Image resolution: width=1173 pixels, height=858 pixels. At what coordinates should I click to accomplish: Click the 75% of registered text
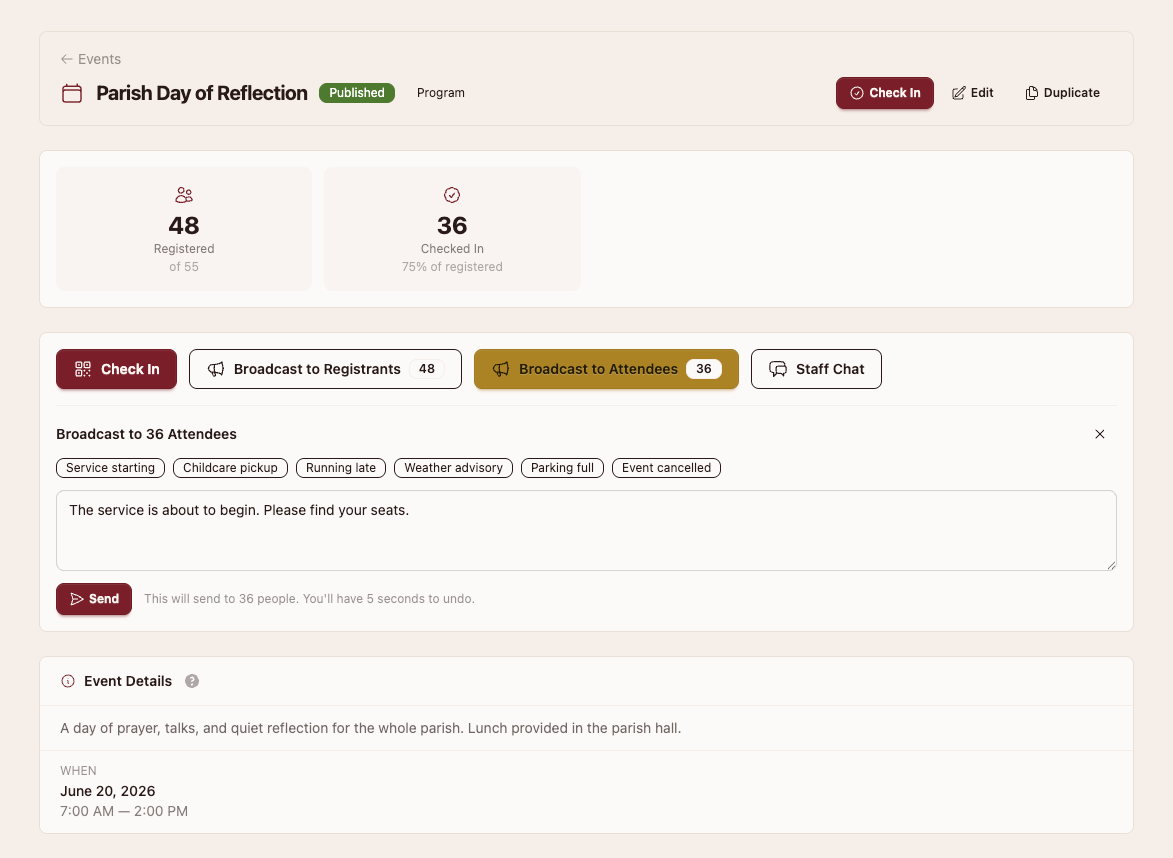pos(452,266)
